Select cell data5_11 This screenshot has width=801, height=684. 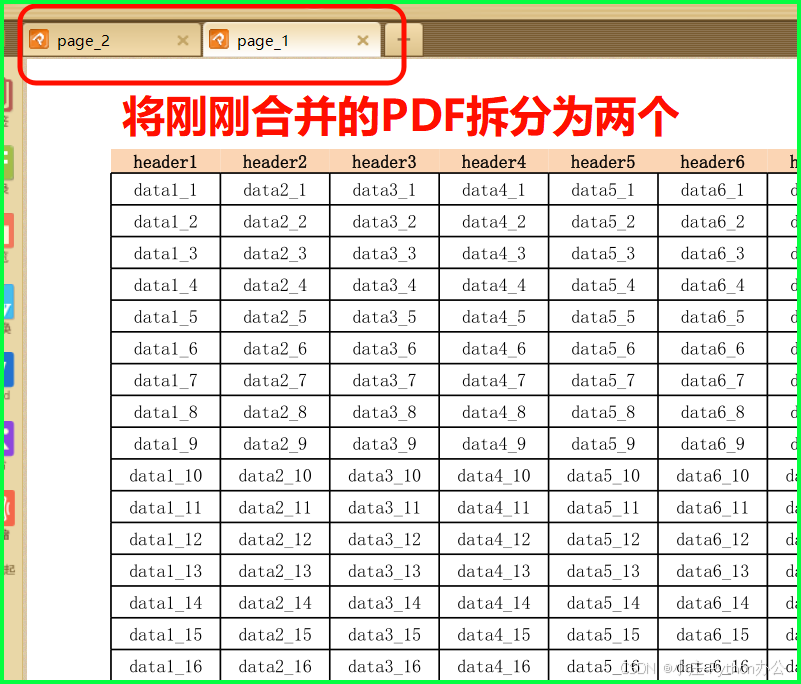(x=603, y=507)
